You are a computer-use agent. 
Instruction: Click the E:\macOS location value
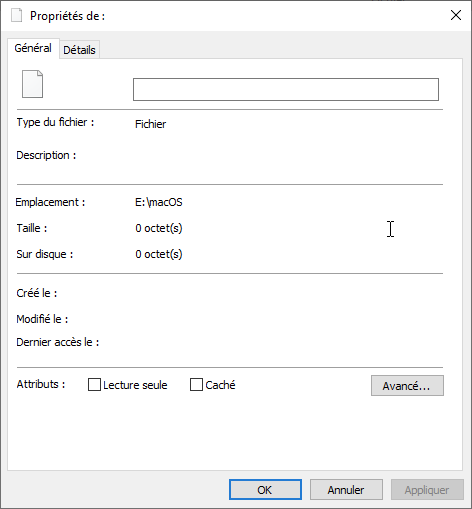[x=159, y=202]
